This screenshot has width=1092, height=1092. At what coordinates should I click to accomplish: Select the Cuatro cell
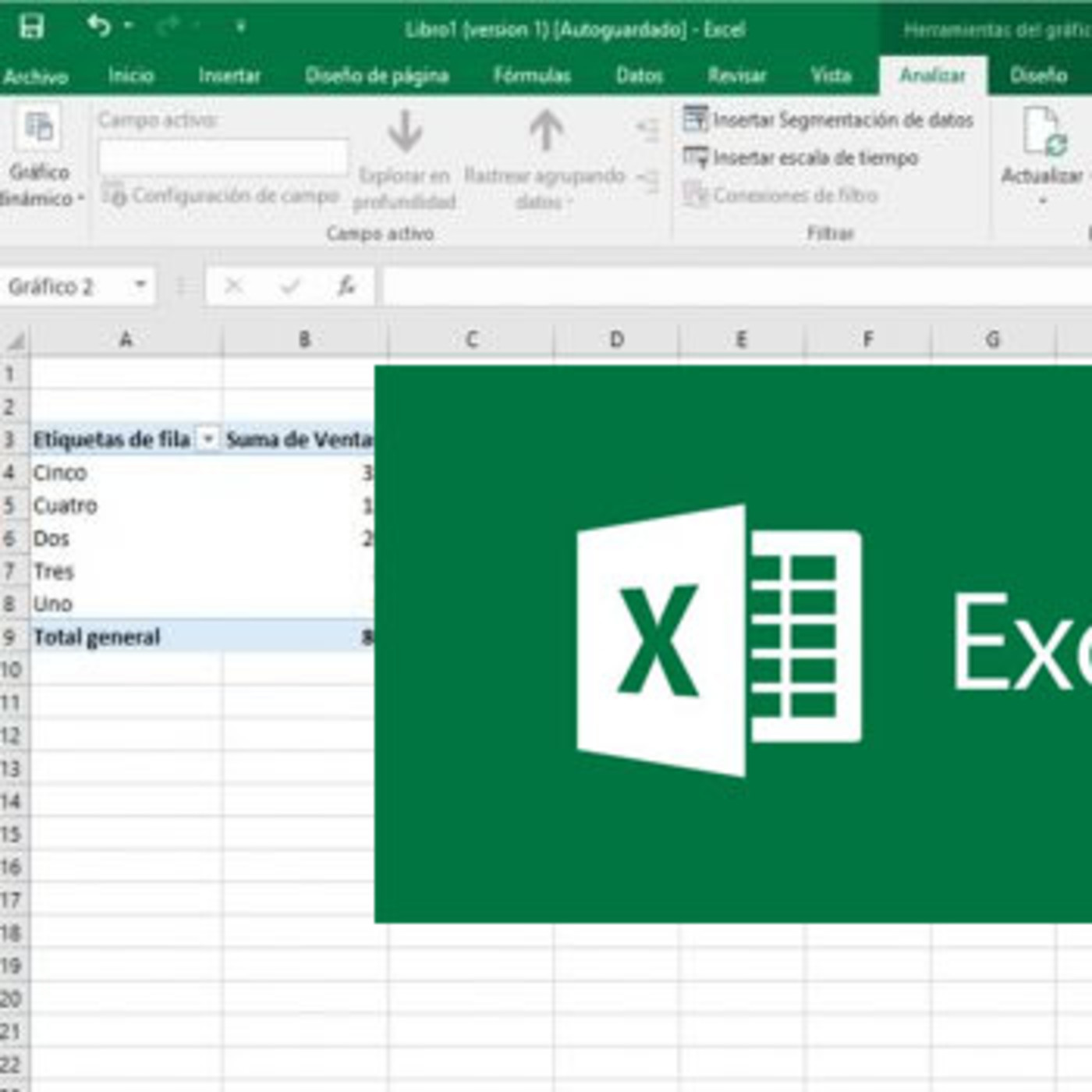click(126, 505)
